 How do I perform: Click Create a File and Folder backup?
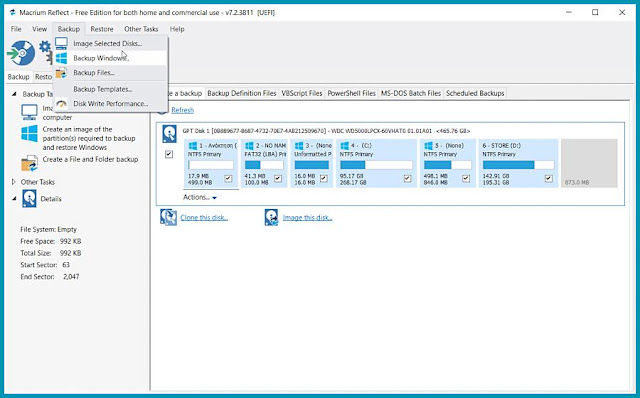click(x=90, y=159)
